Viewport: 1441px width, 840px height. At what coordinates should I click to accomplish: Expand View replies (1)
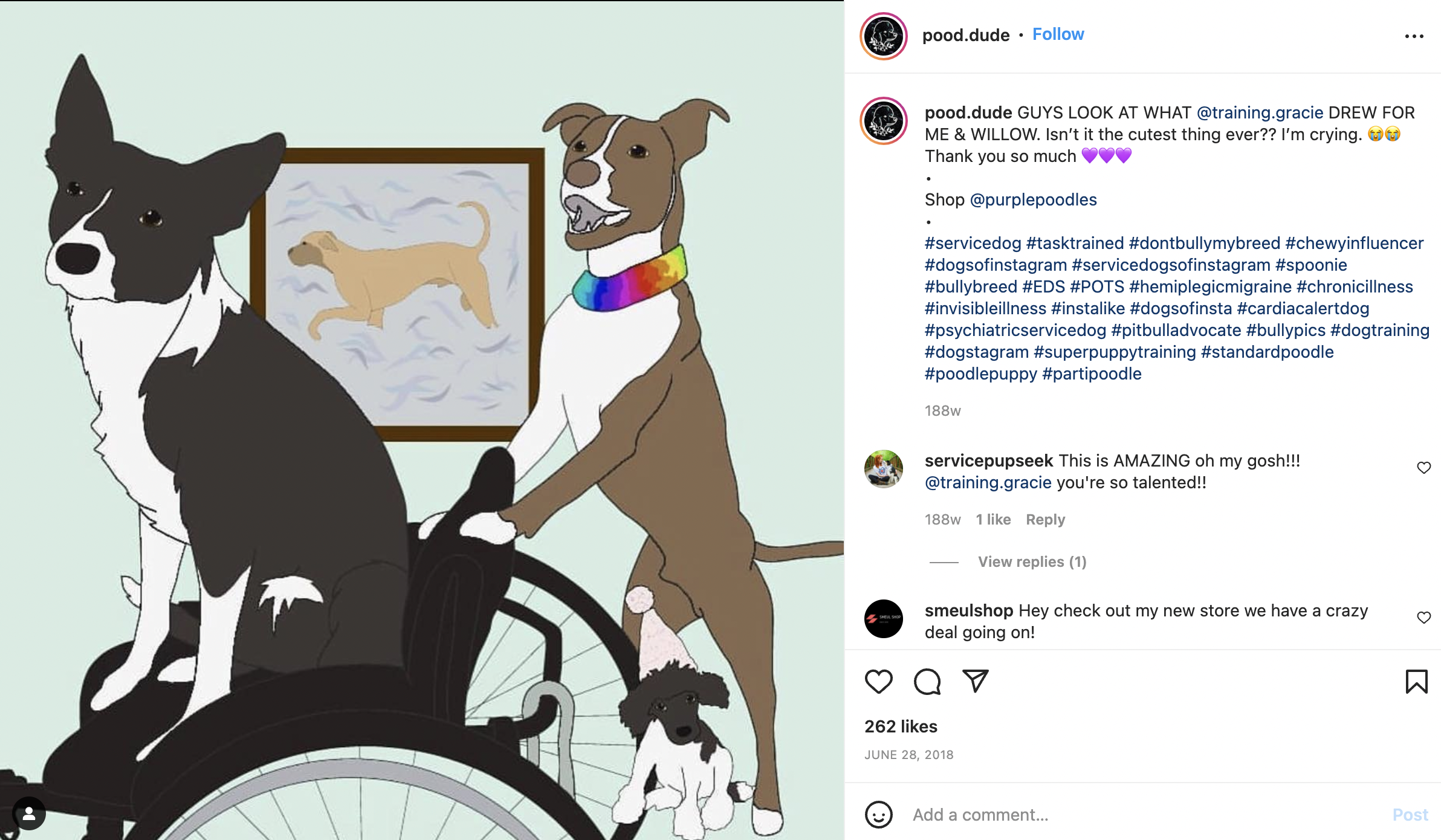(1032, 562)
